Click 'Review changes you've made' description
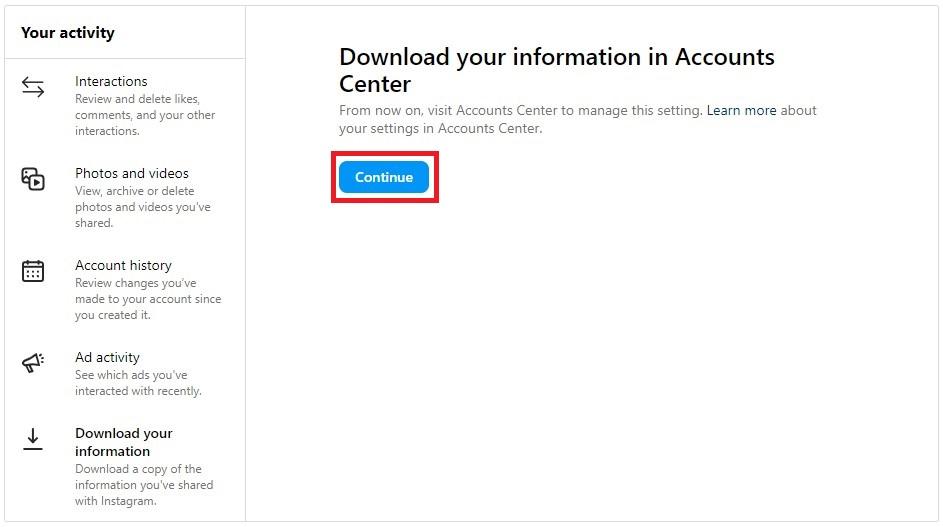The image size is (943, 527). pos(148,299)
